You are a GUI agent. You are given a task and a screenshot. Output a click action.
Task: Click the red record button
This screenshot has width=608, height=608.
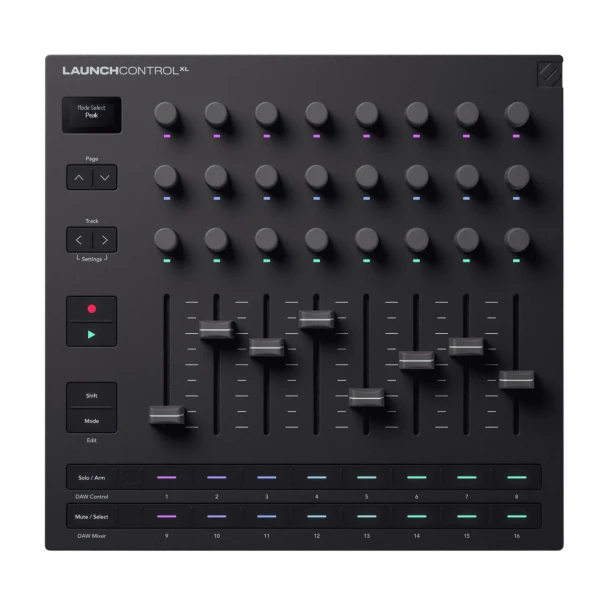click(92, 309)
